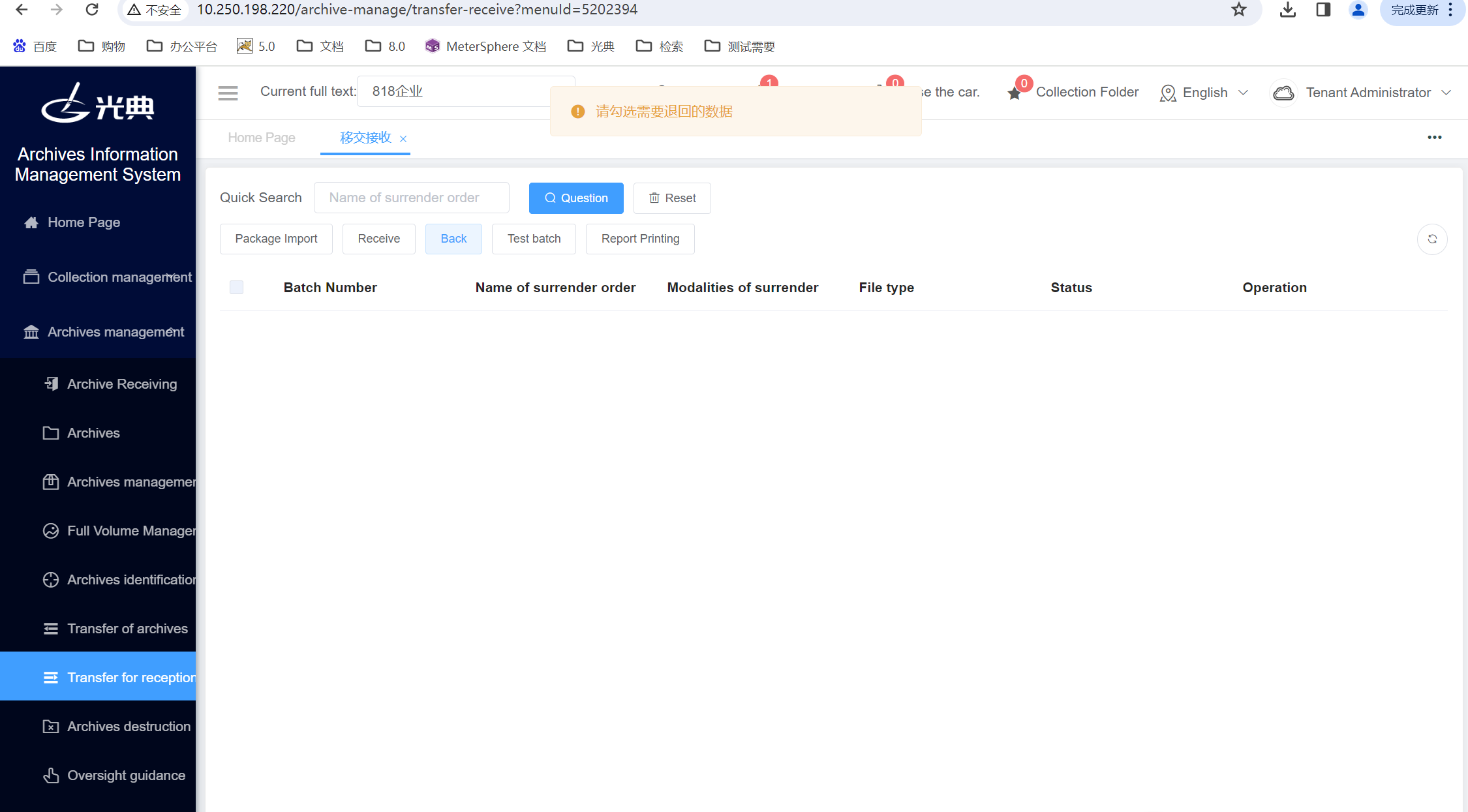
Task: Open the 测试需要 bookmark folder
Action: (x=740, y=46)
